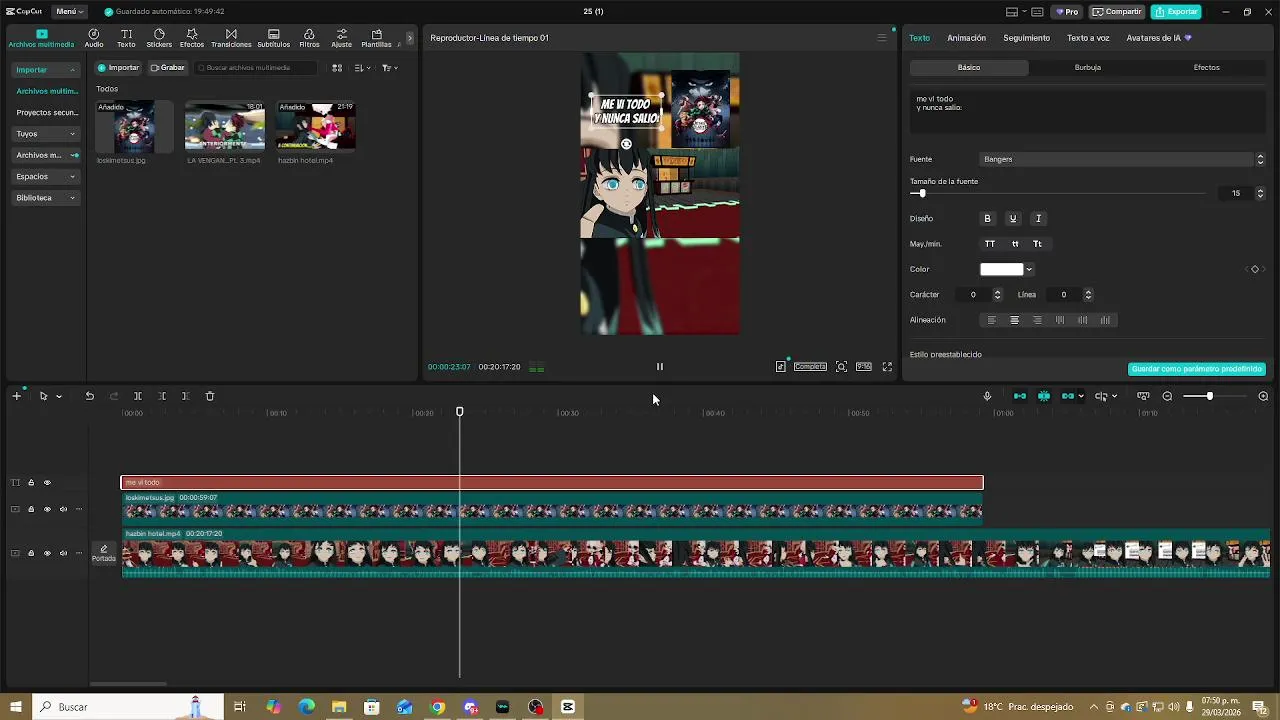Apply italic text style

1038,218
